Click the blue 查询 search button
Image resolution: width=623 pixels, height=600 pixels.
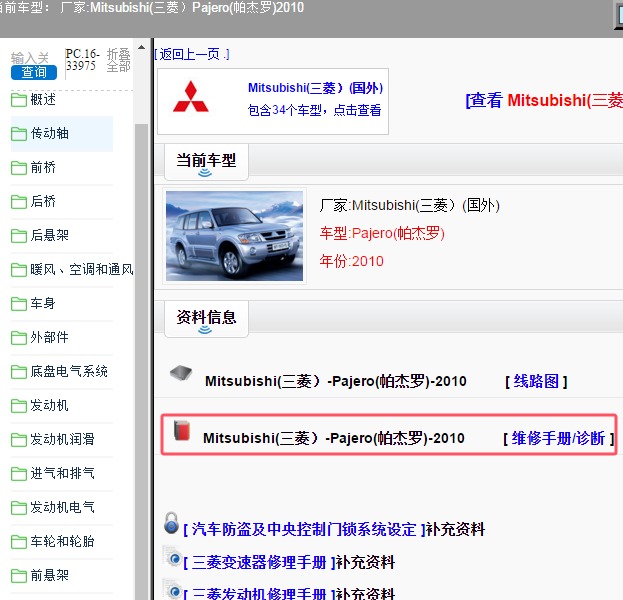tap(34, 72)
